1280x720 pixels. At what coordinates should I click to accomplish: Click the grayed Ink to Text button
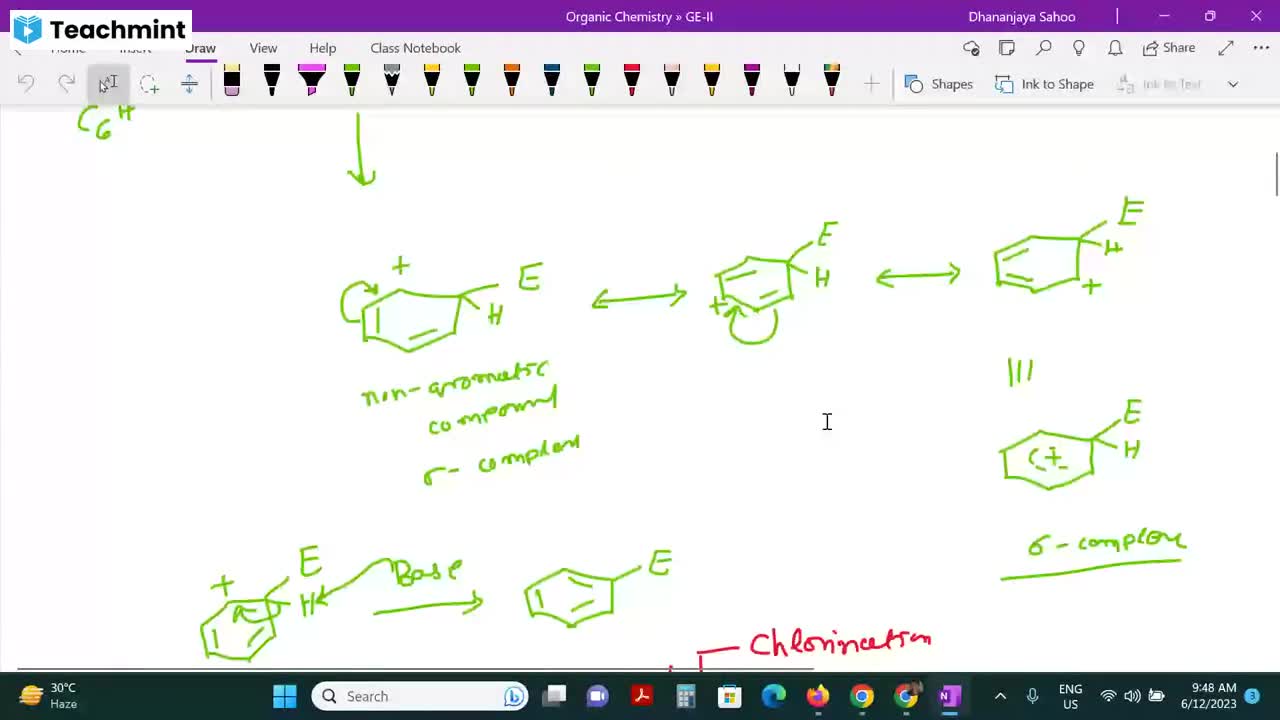1158,84
